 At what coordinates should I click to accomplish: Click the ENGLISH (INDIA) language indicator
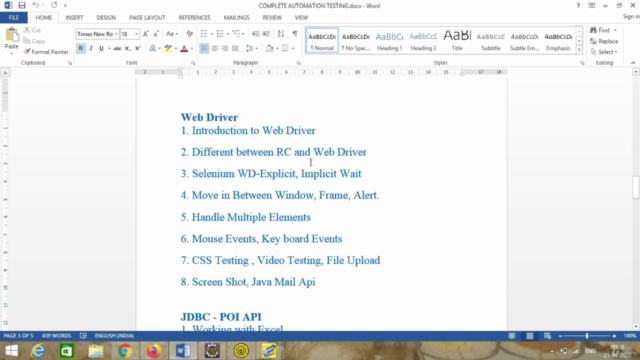[114, 336]
